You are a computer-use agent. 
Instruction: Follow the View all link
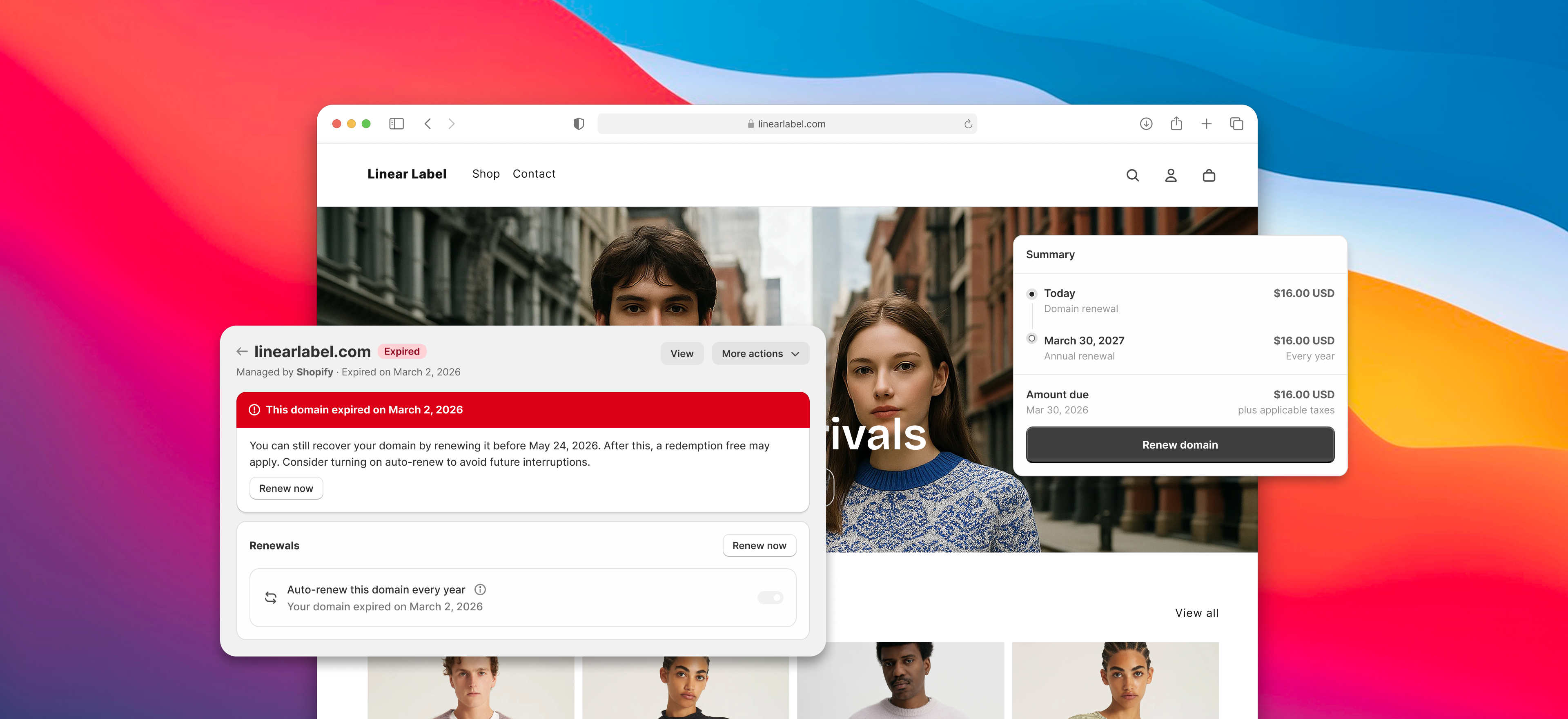click(x=1197, y=613)
